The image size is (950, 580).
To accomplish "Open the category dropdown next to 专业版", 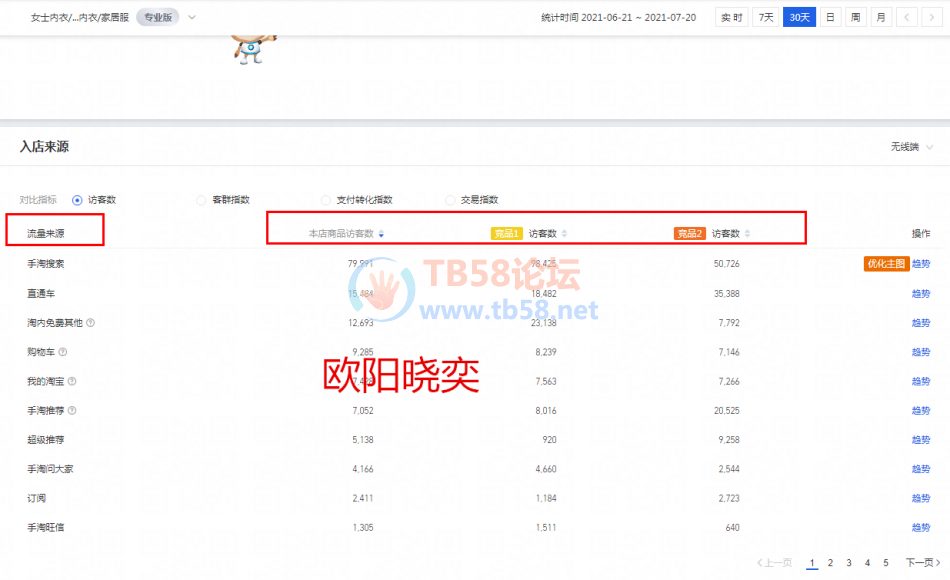I will pos(192,17).
